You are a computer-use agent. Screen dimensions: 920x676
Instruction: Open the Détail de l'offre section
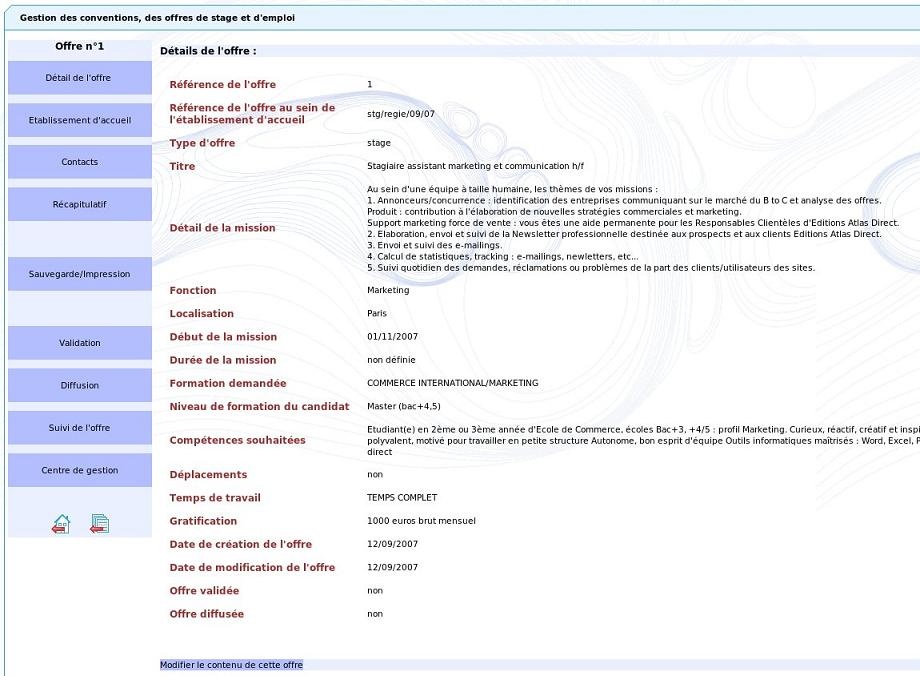pos(79,78)
